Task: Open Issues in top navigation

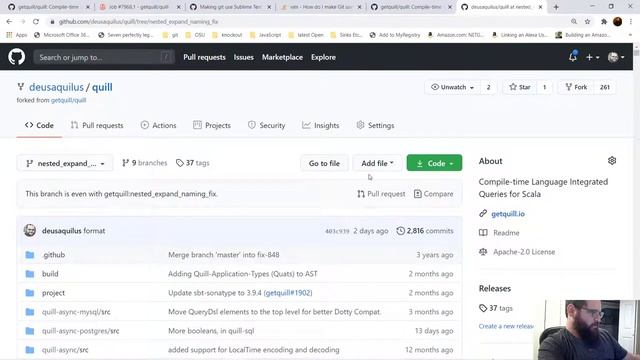Action: coord(244,58)
